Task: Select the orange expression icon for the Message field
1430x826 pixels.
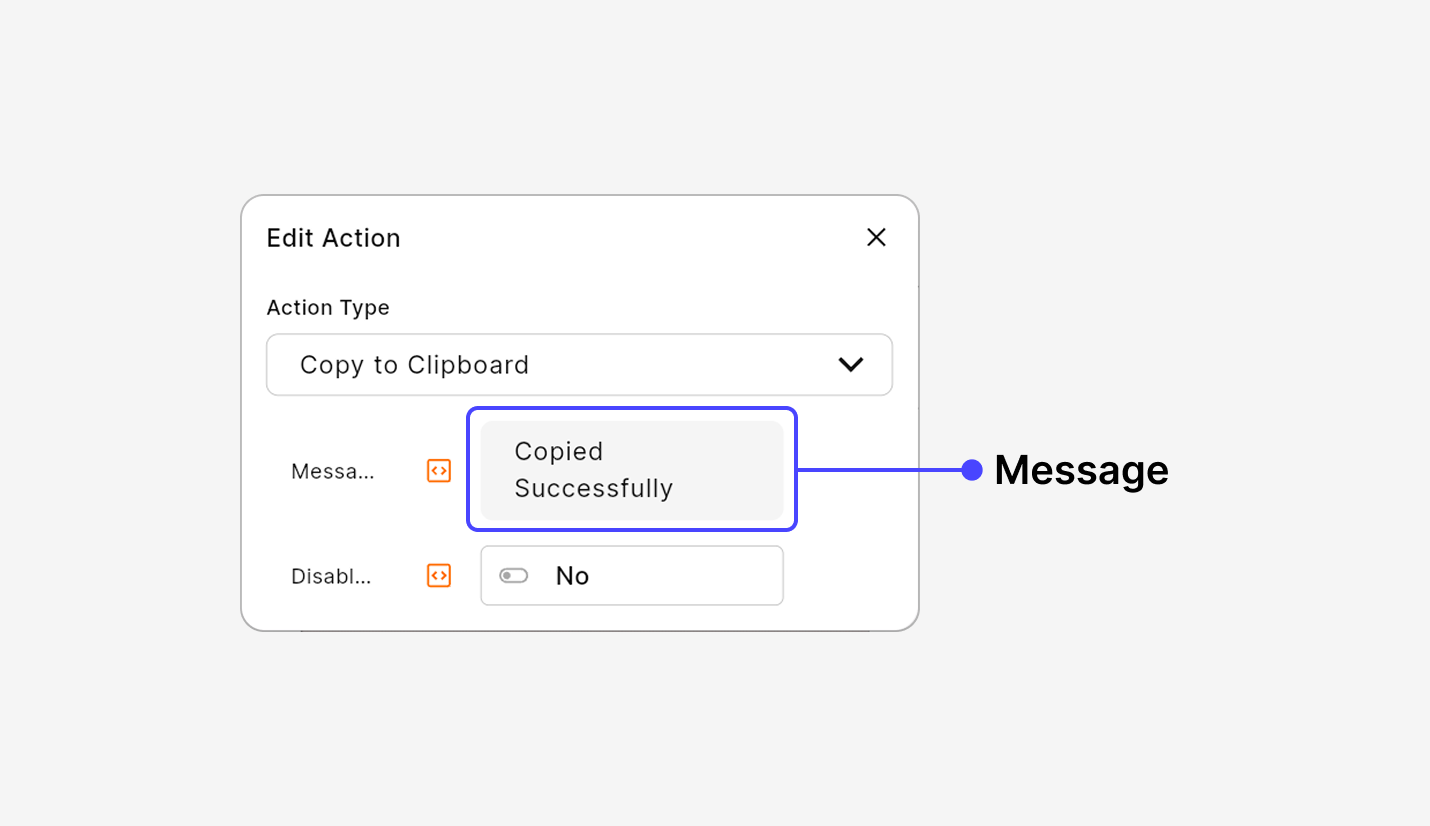Action: (438, 470)
